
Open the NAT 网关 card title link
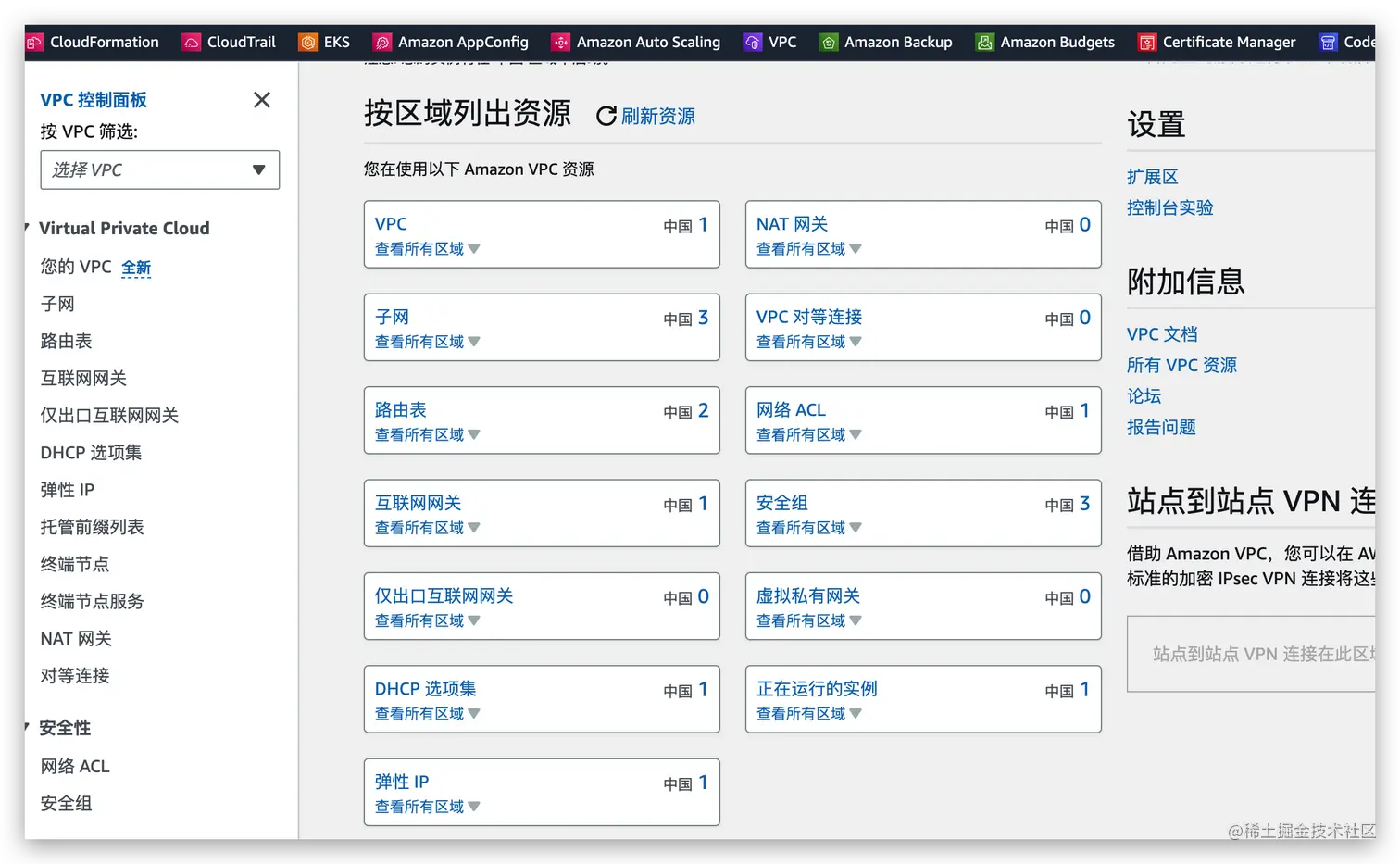[792, 223]
